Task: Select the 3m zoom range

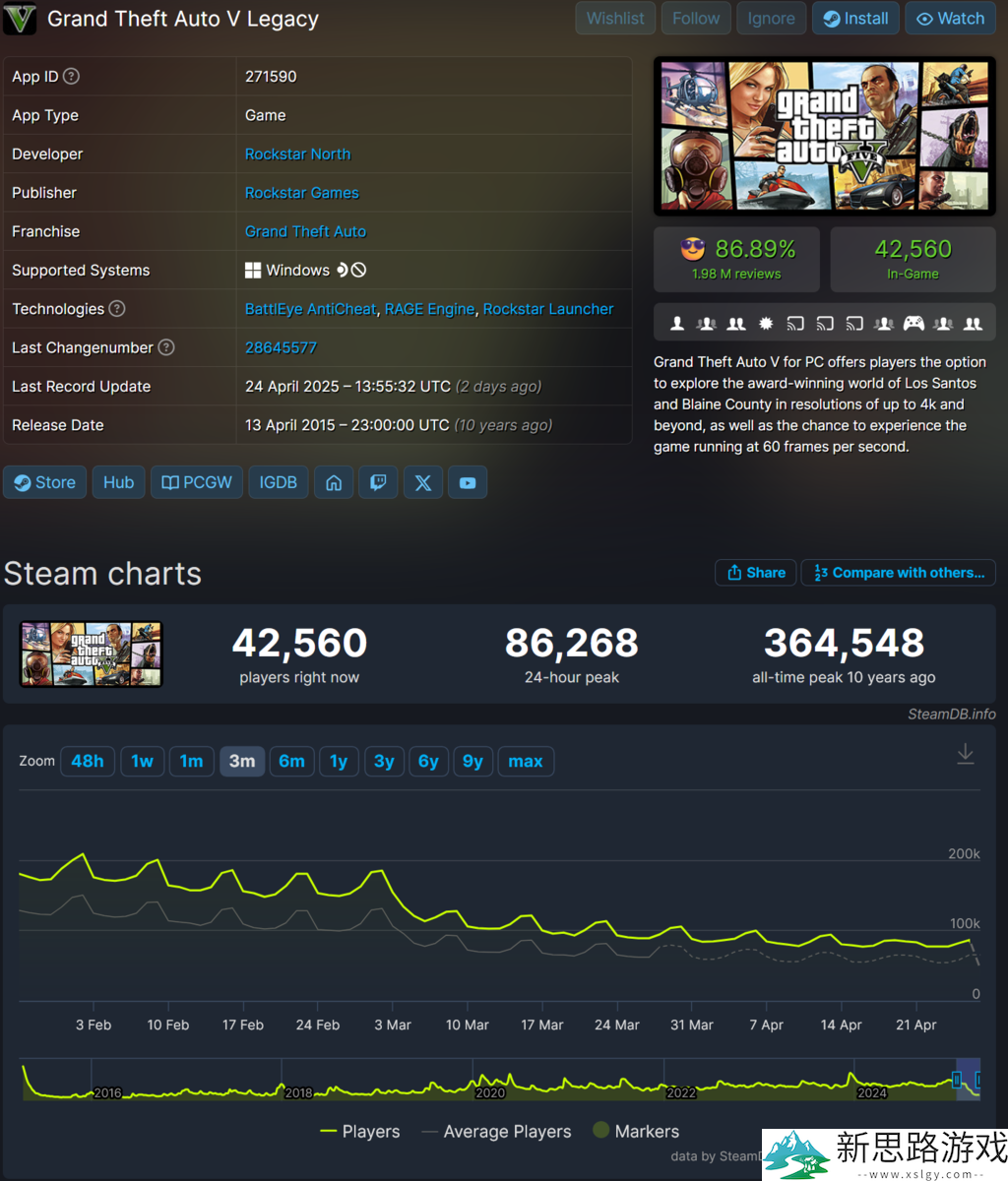Action: [x=242, y=761]
